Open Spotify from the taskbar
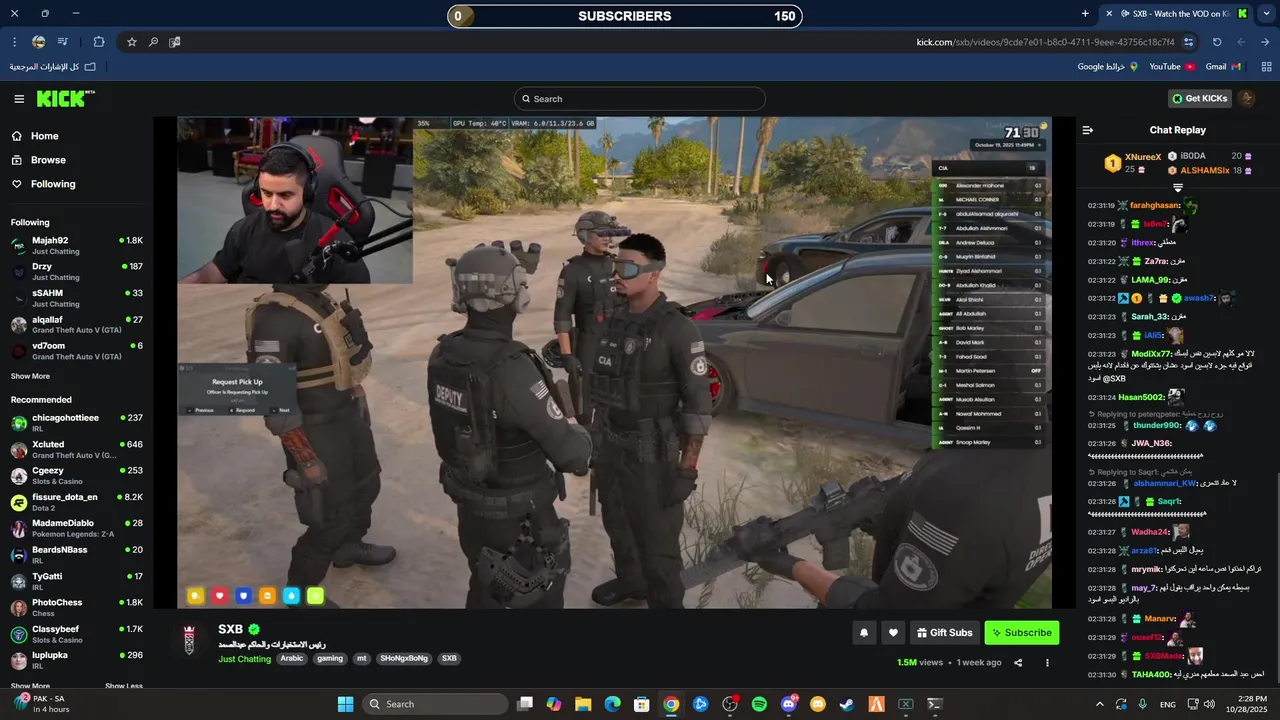 pyautogui.click(x=759, y=704)
